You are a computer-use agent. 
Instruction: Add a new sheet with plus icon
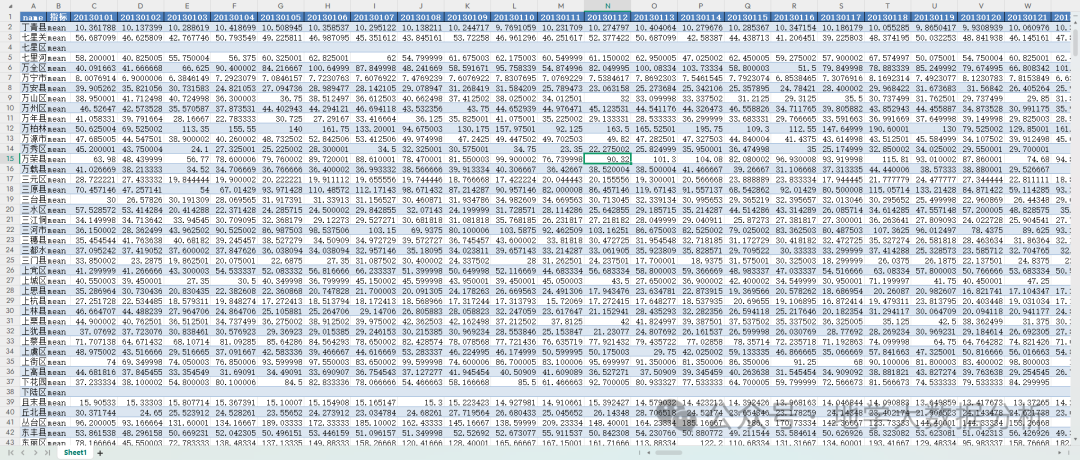[100, 453]
